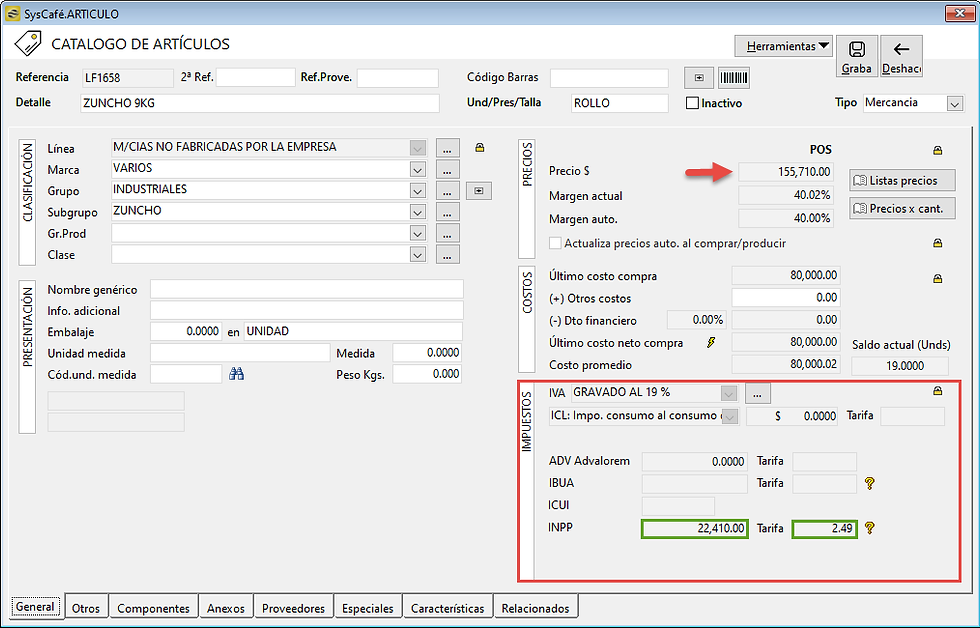Click the Listas precios button
The image size is (980, 628).
tap(902, 181)
